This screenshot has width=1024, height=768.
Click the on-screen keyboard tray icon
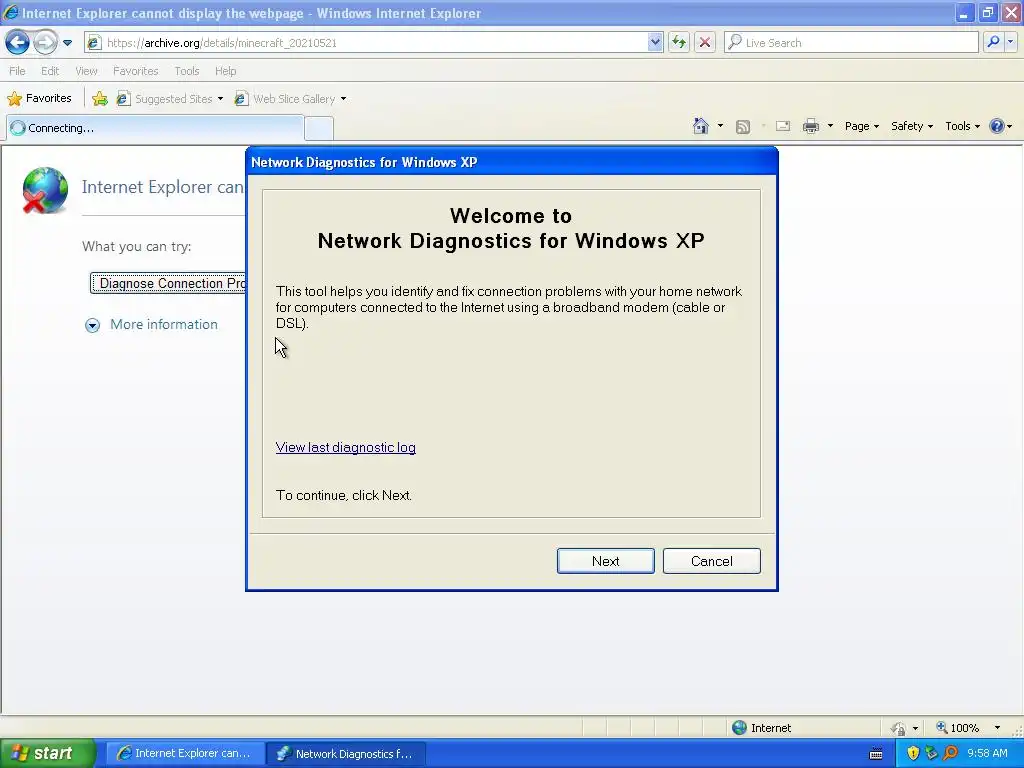click(x=876, y=754)
